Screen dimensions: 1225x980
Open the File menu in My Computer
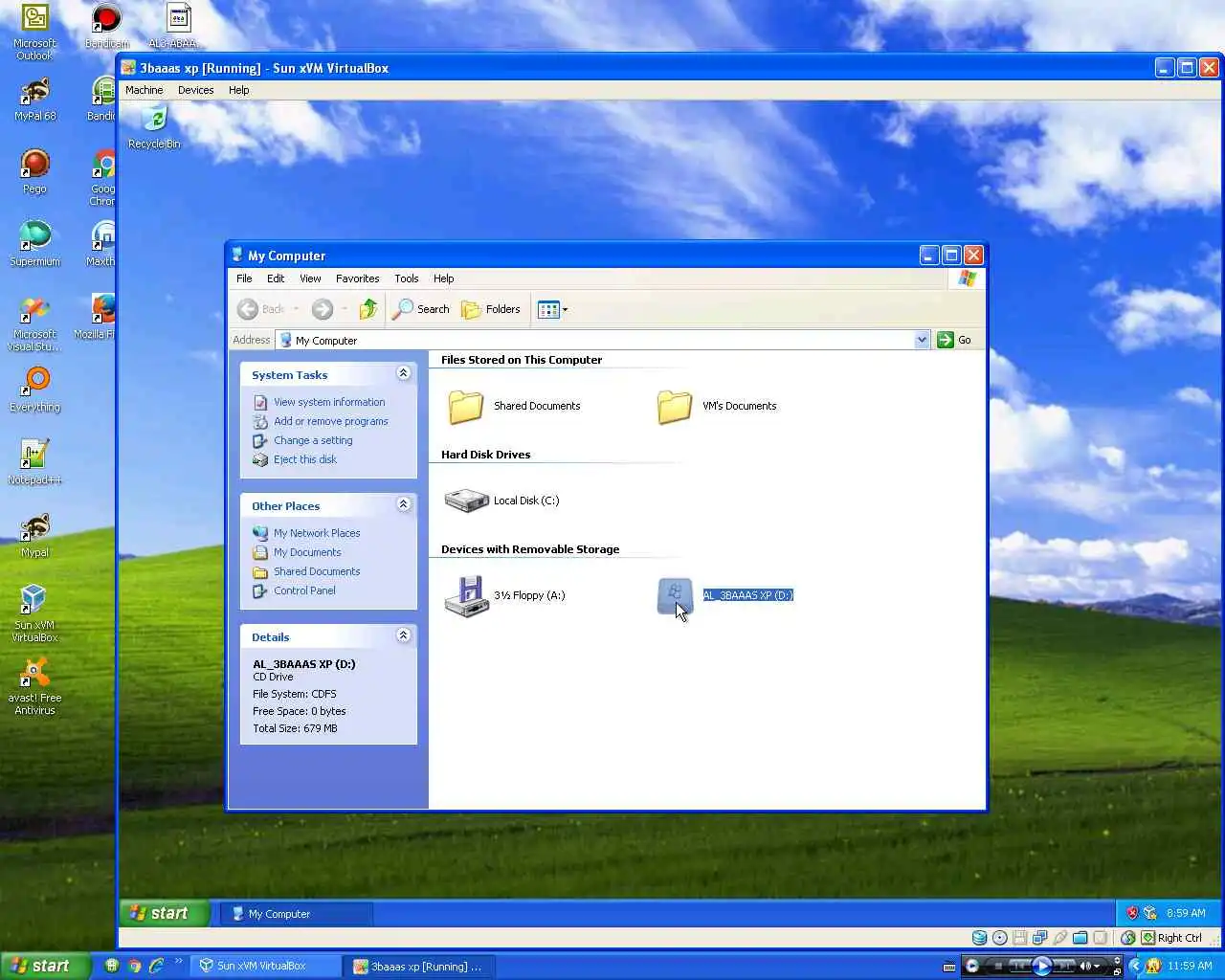pos(244,278)
